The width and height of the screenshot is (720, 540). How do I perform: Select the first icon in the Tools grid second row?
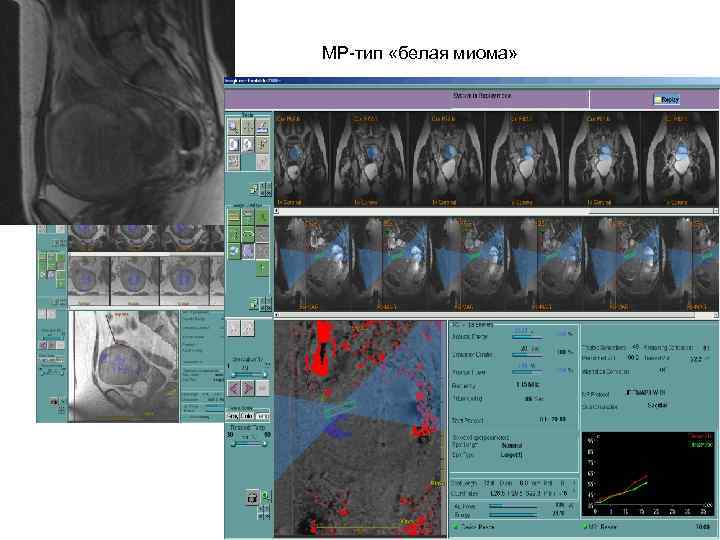click(234, 144)
